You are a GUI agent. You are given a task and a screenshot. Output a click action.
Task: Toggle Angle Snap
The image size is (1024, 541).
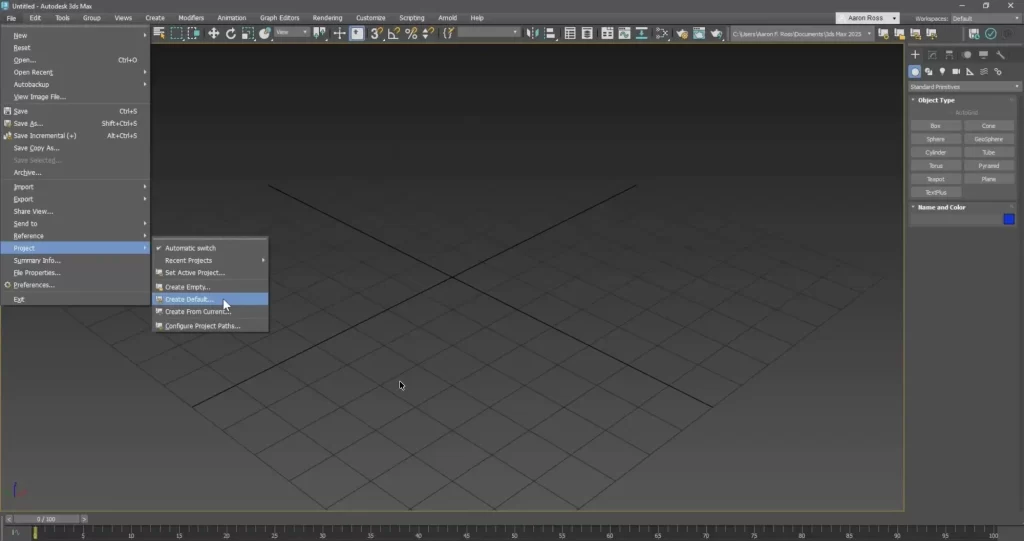[x=393, y=33]
